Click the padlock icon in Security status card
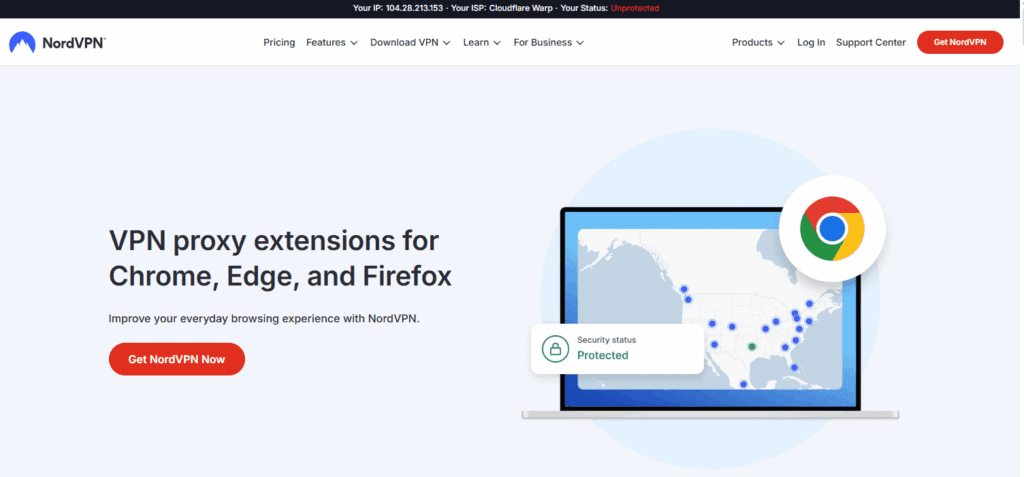This screenshot has width=1024, height=477. point(553,348)
